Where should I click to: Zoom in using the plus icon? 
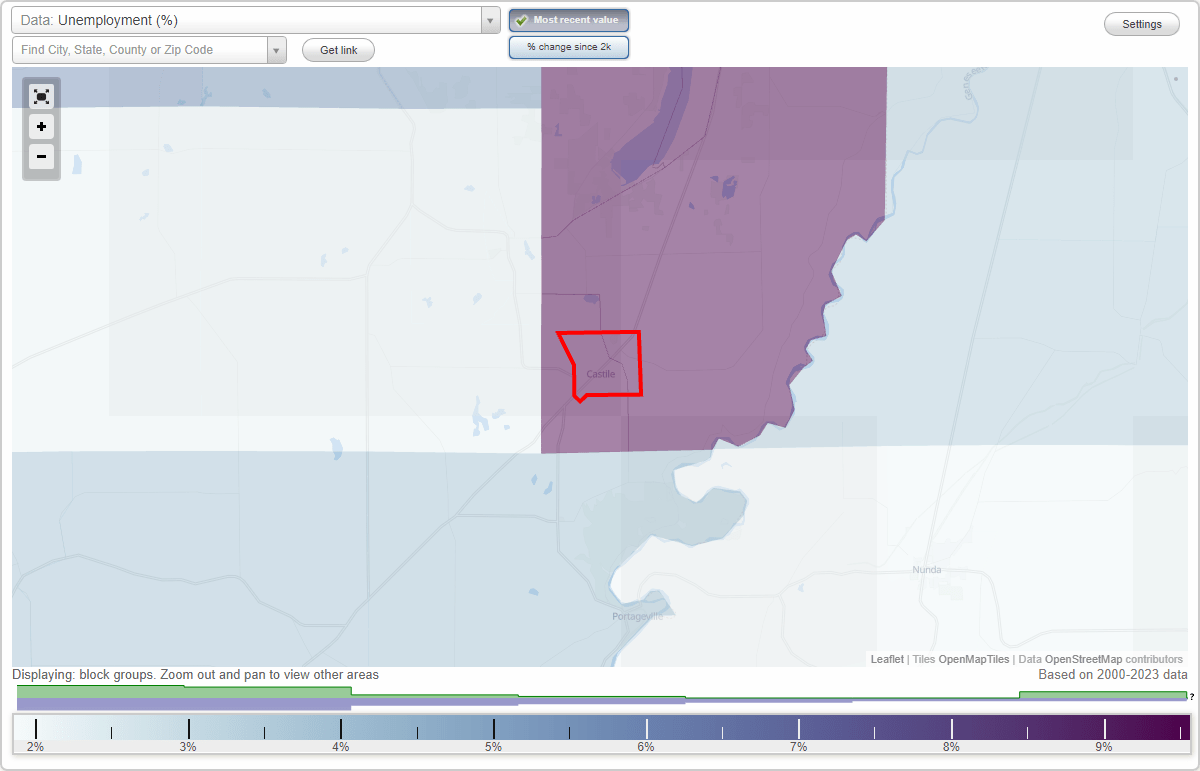41,127
